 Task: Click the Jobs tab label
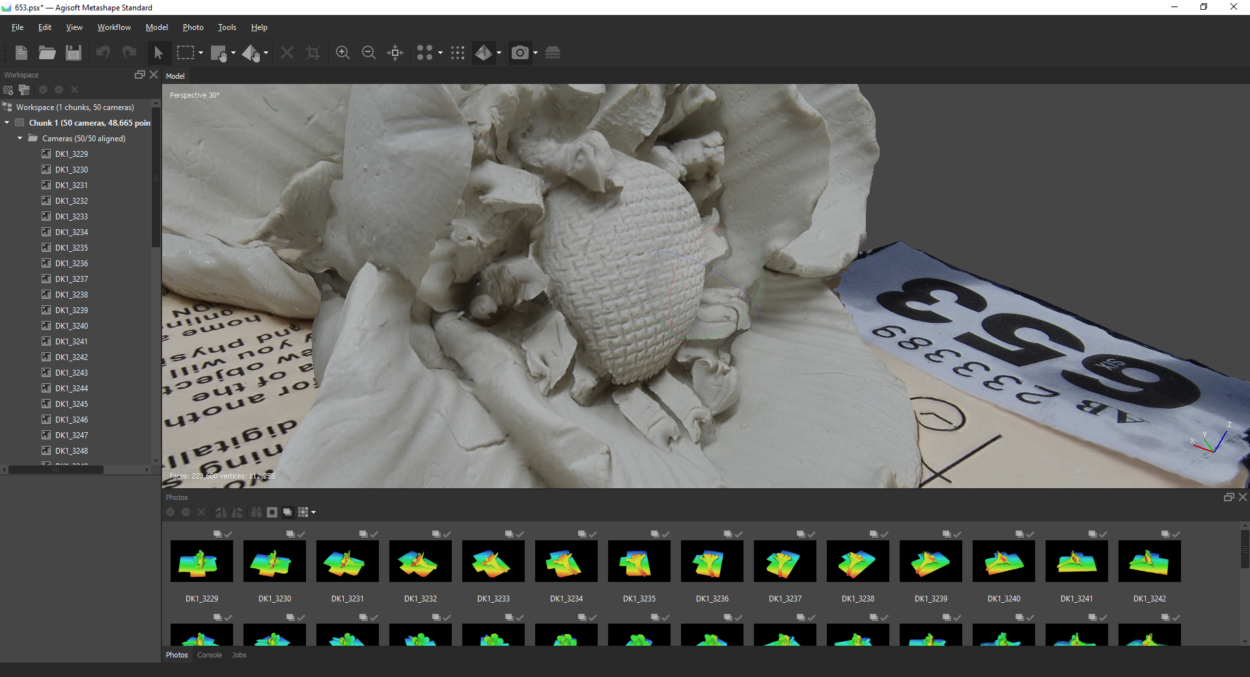pyautogui.click(x=239, y=655)
